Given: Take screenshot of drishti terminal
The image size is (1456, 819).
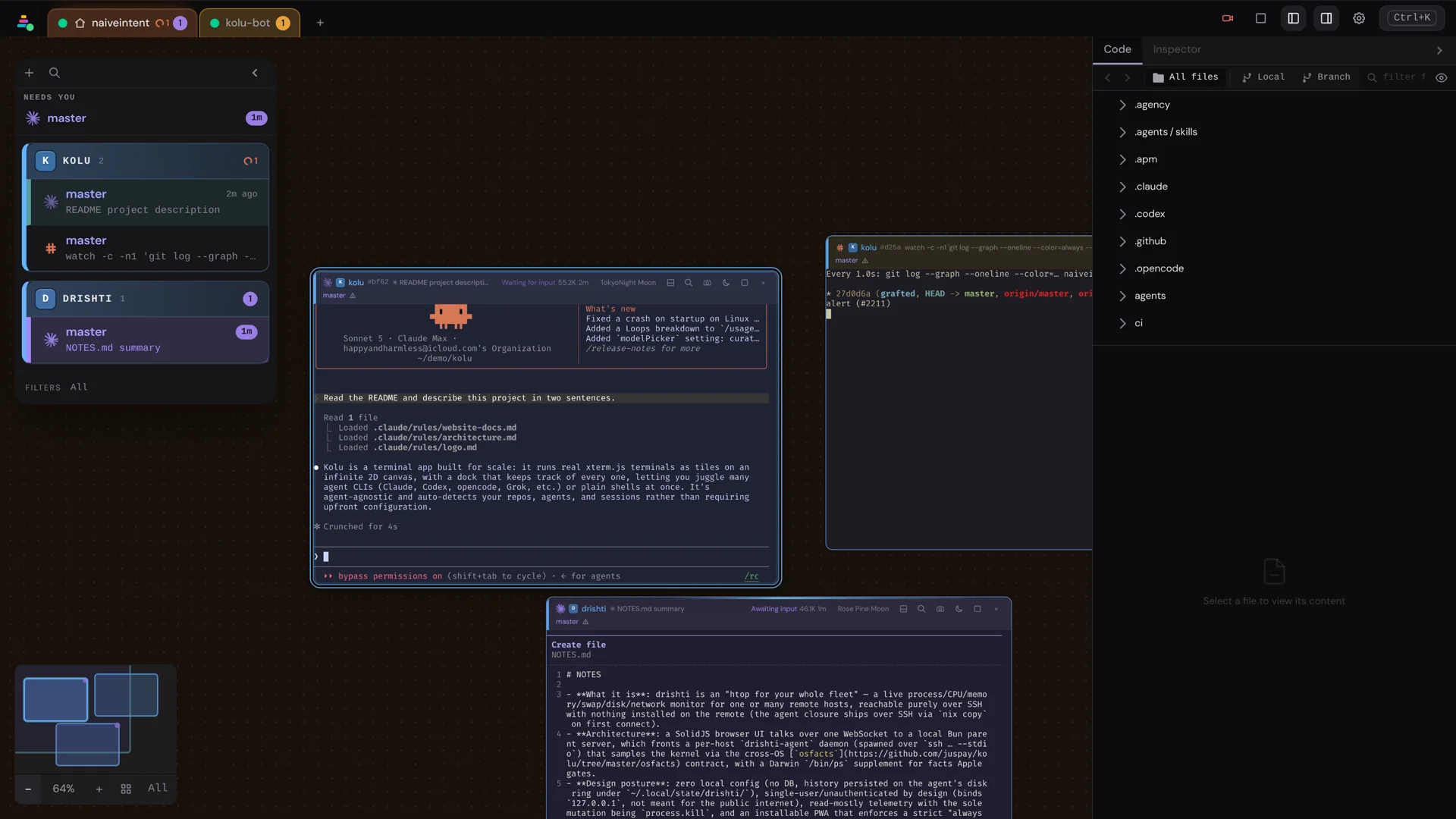Looking at the screenshot, I should click(940, 609).
